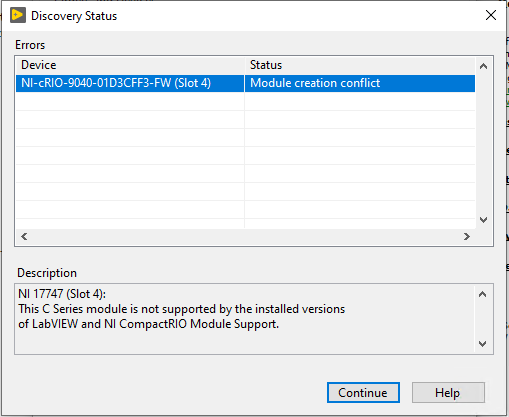The width and height of the screenshot is (509, 417).
Task: Close the Discovery Status dialog
Action: (x=491, y=15)
